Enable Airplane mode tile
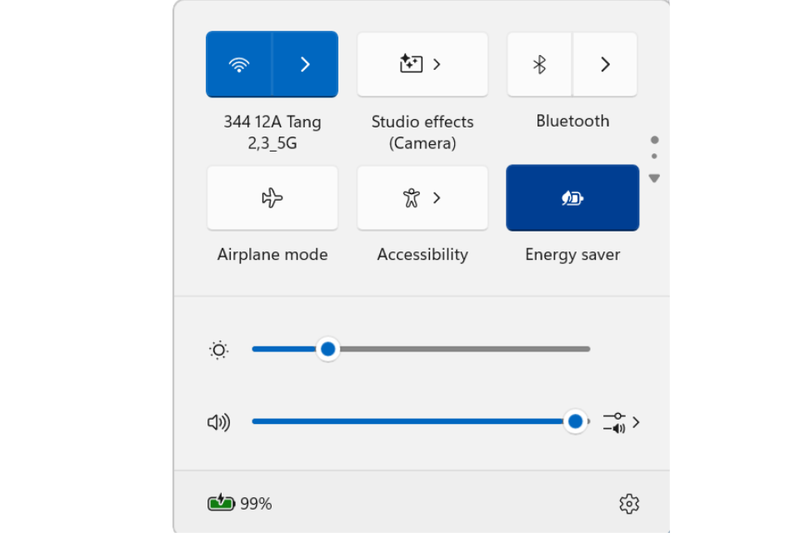 272,198
